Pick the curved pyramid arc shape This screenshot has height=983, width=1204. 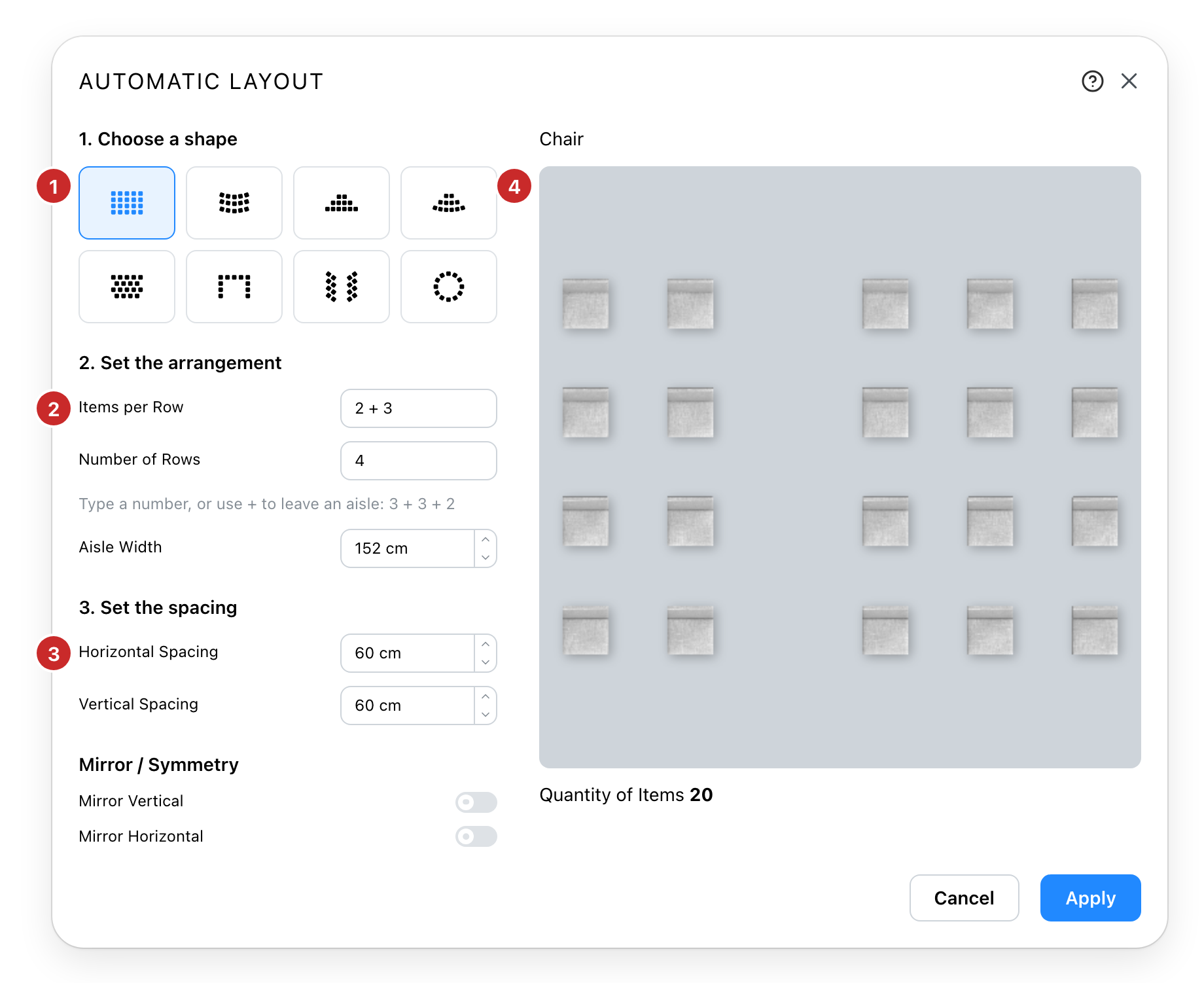tap(449, 203)
